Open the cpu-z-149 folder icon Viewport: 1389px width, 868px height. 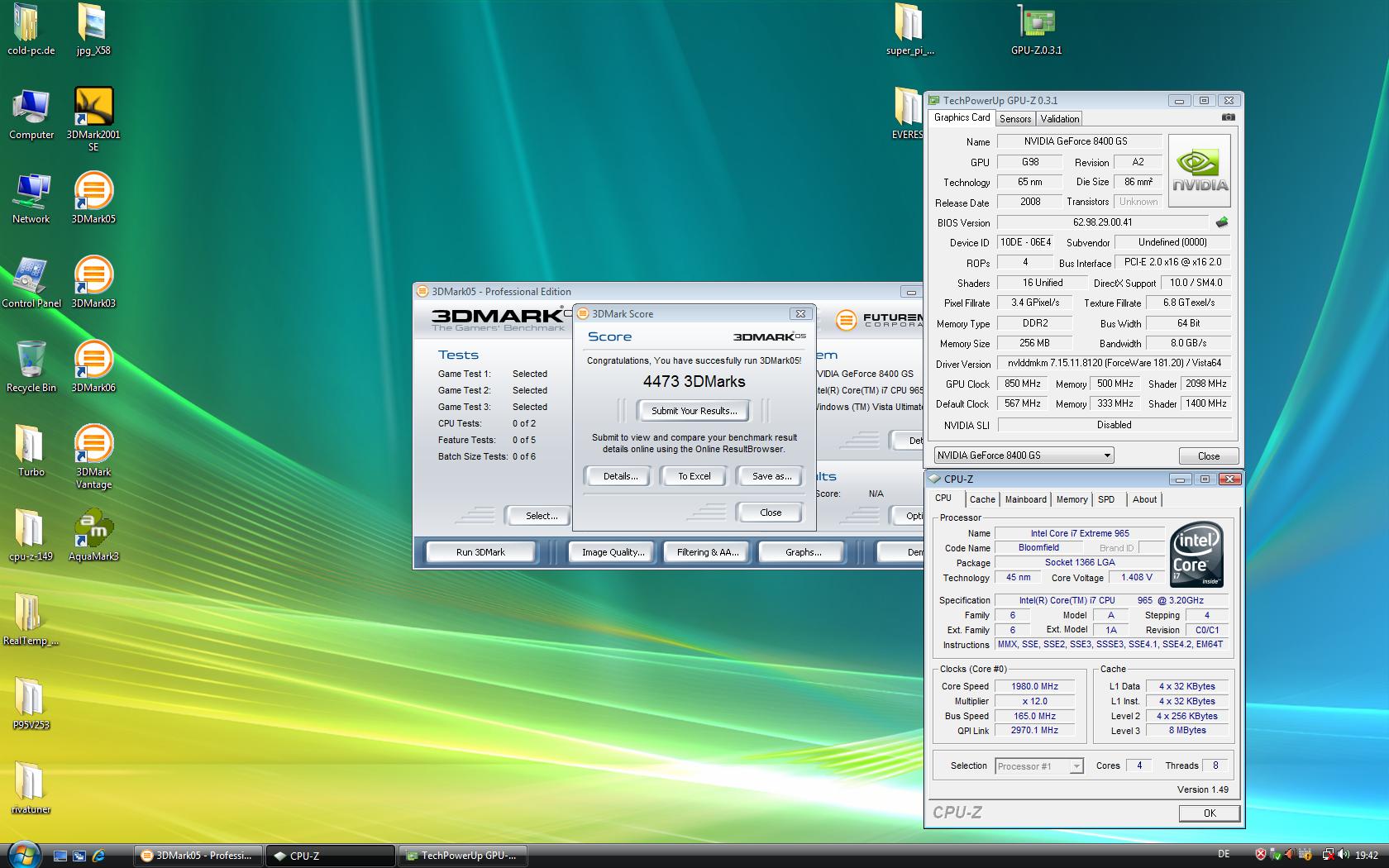pyautogui.click(x=31, y=536)
